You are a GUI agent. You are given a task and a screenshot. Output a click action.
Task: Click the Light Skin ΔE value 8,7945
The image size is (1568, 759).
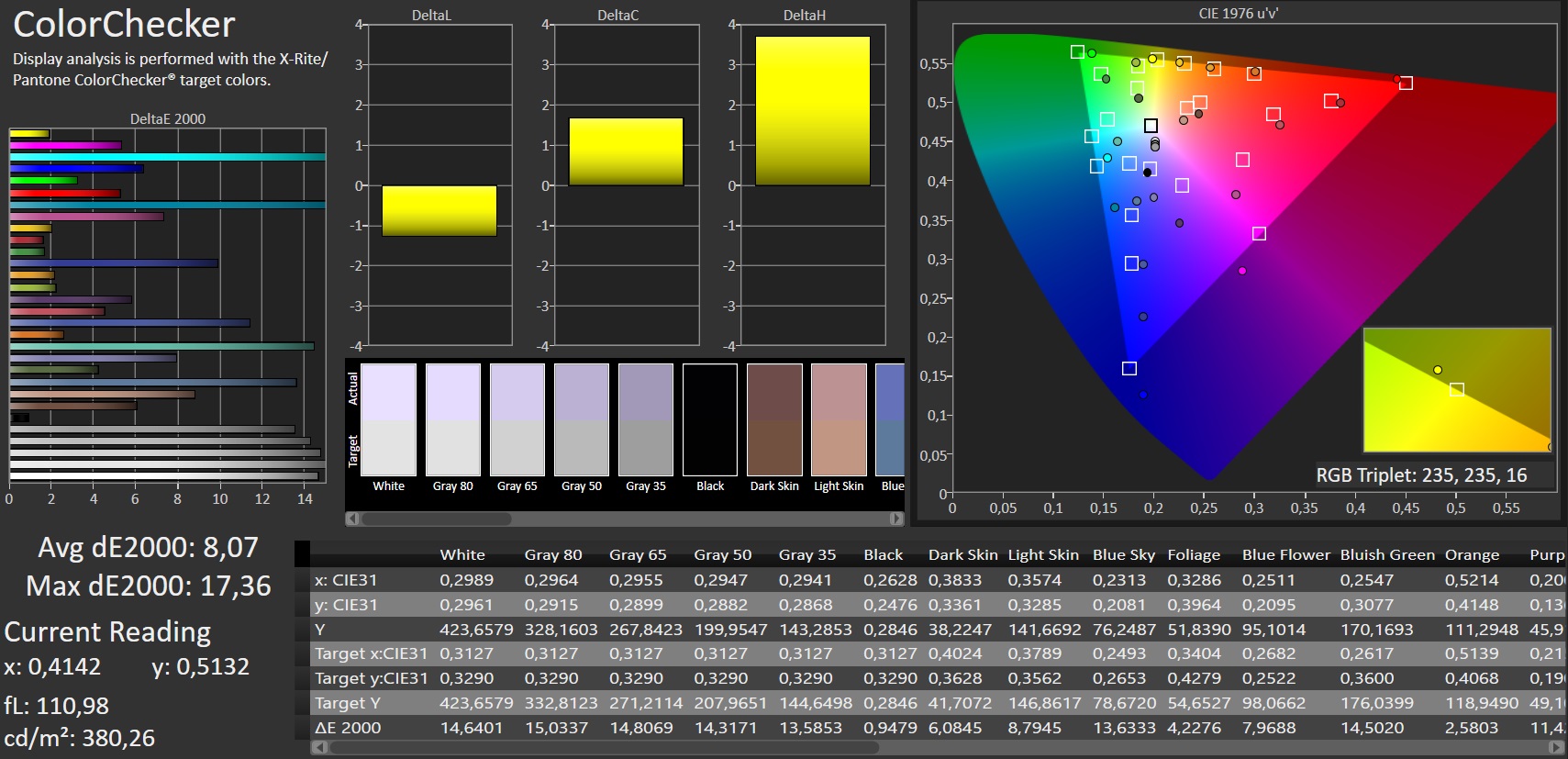tap(1035, 728)
